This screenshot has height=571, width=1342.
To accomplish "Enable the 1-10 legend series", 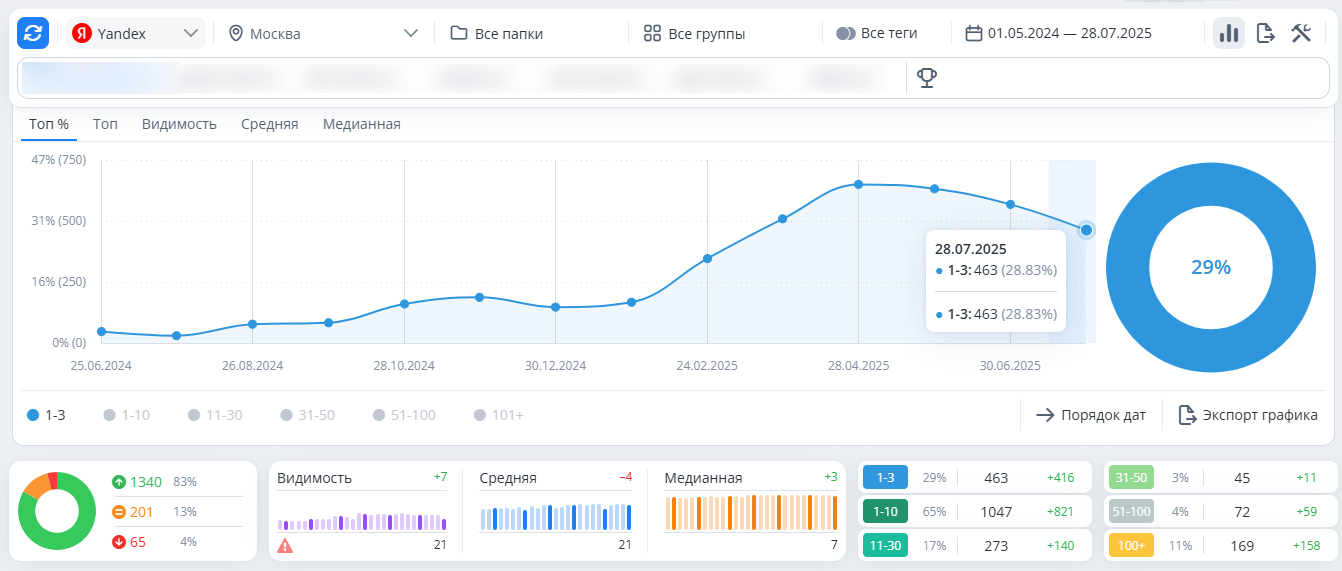I will pos(126,415).
